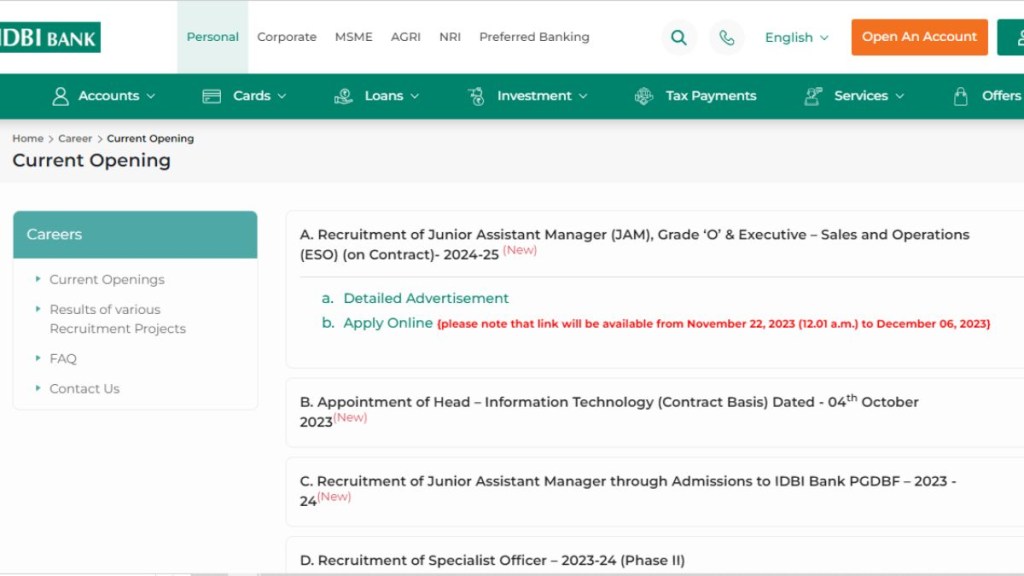Switch to the Corporate tab

pyautogui.click(x=287, y=37)
